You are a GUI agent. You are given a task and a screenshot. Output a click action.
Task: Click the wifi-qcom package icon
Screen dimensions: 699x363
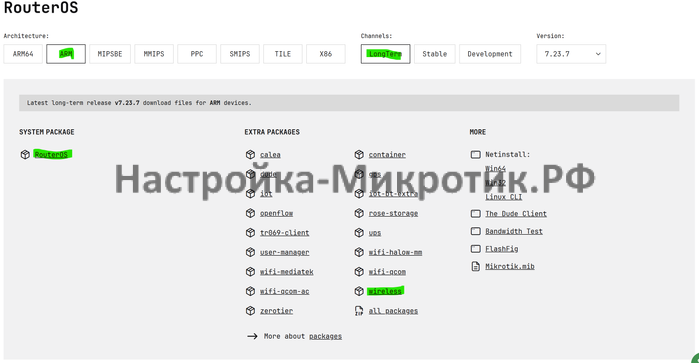(x=359, y=272)
